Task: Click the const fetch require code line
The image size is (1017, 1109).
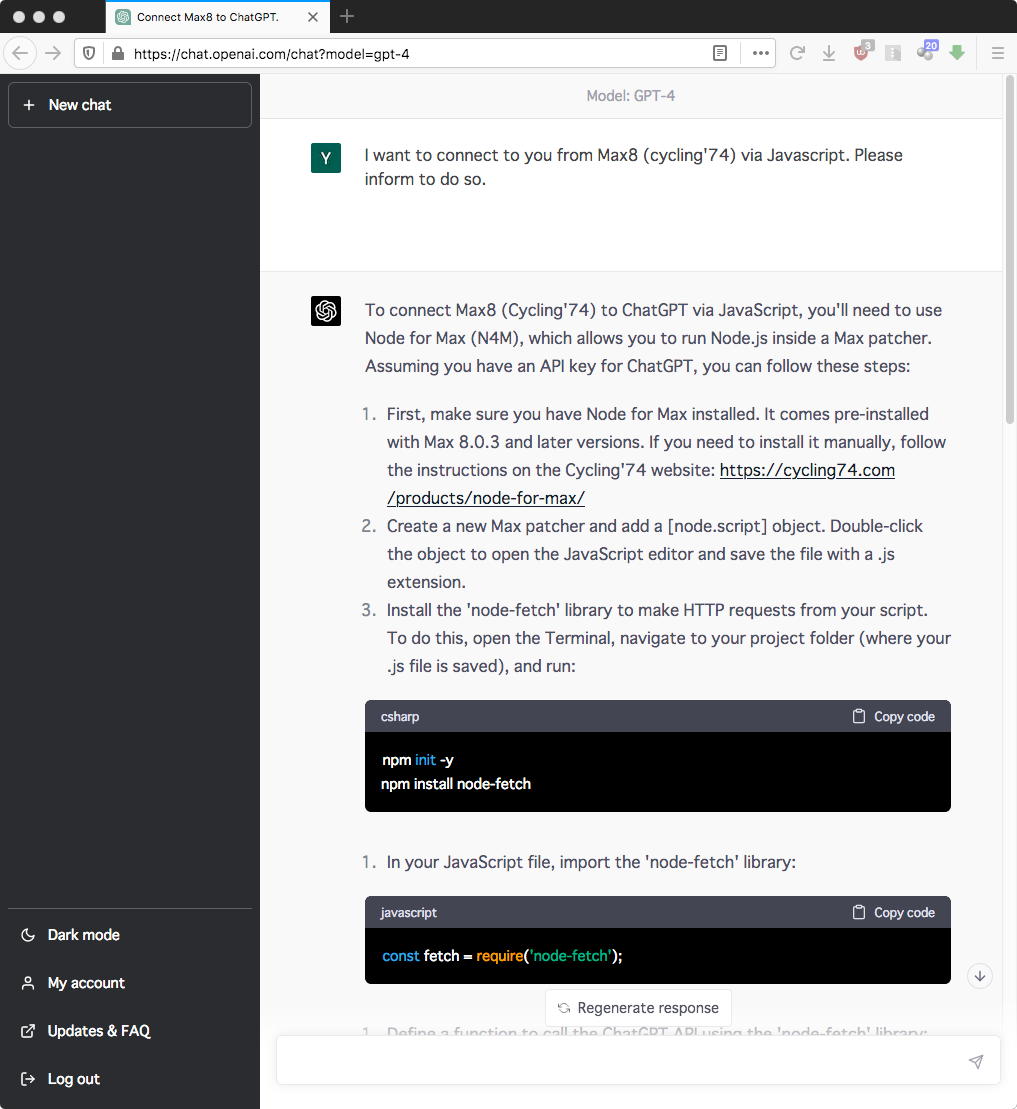Action: coord(502,956)
